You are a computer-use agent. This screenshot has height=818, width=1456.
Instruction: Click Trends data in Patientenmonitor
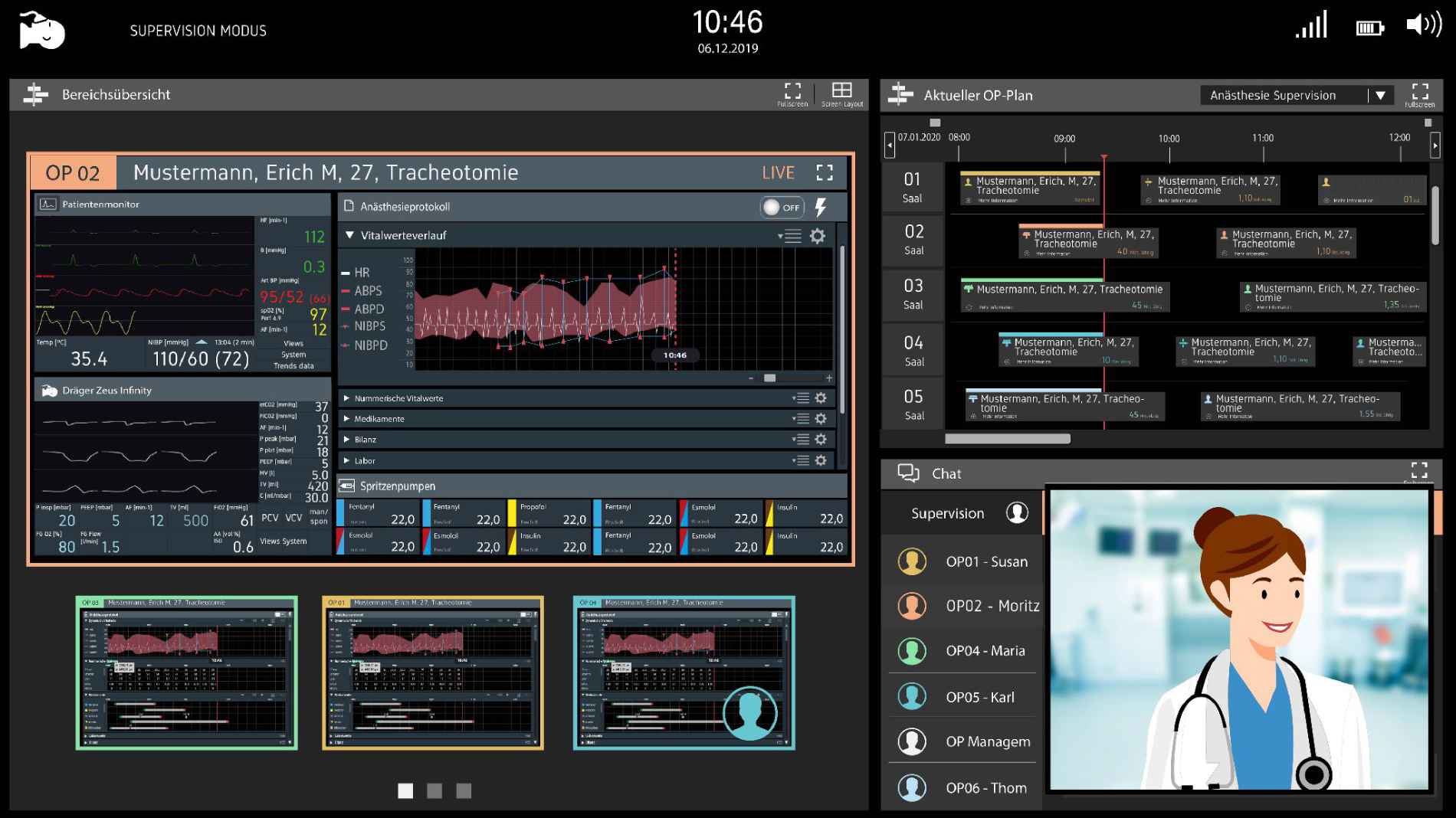(x=293, y=365)
